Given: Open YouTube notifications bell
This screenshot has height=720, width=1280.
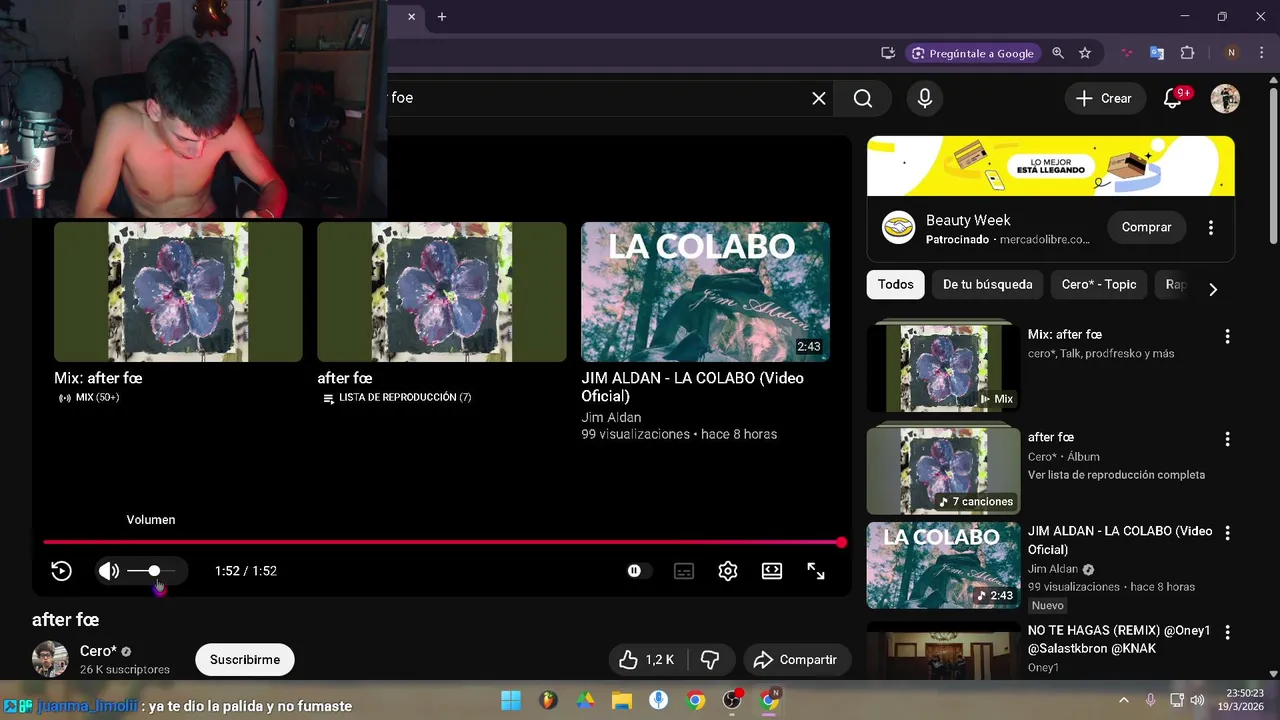Looking at the screenshot, I should 1173,98.
